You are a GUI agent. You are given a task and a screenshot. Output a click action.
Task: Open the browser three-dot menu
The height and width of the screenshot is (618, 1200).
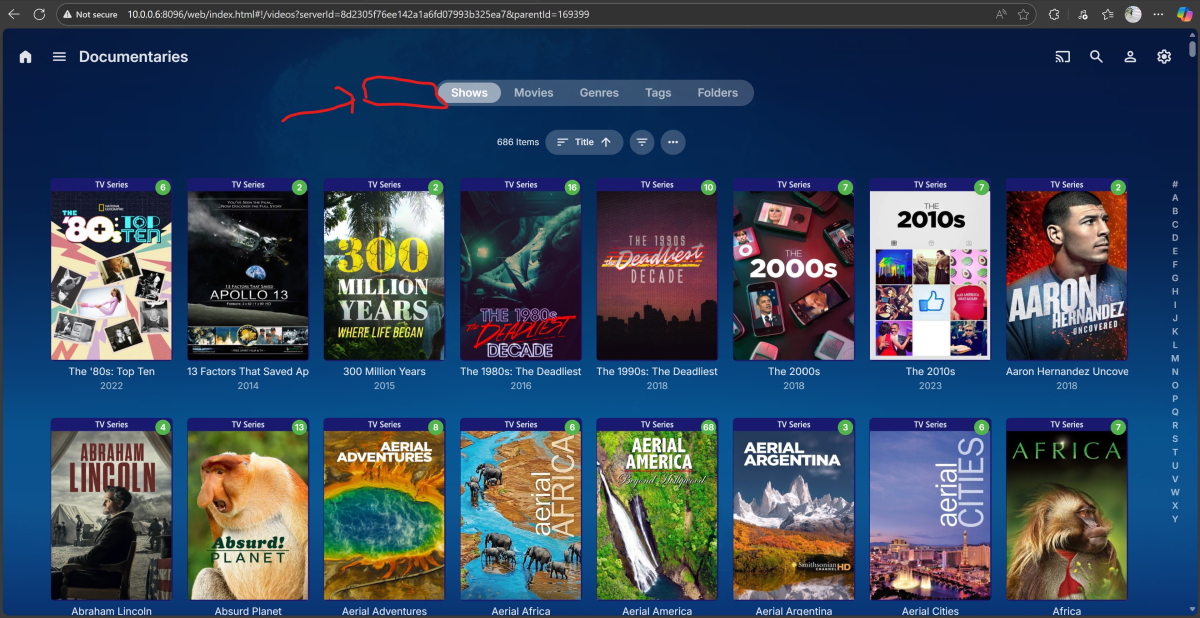1159,15
